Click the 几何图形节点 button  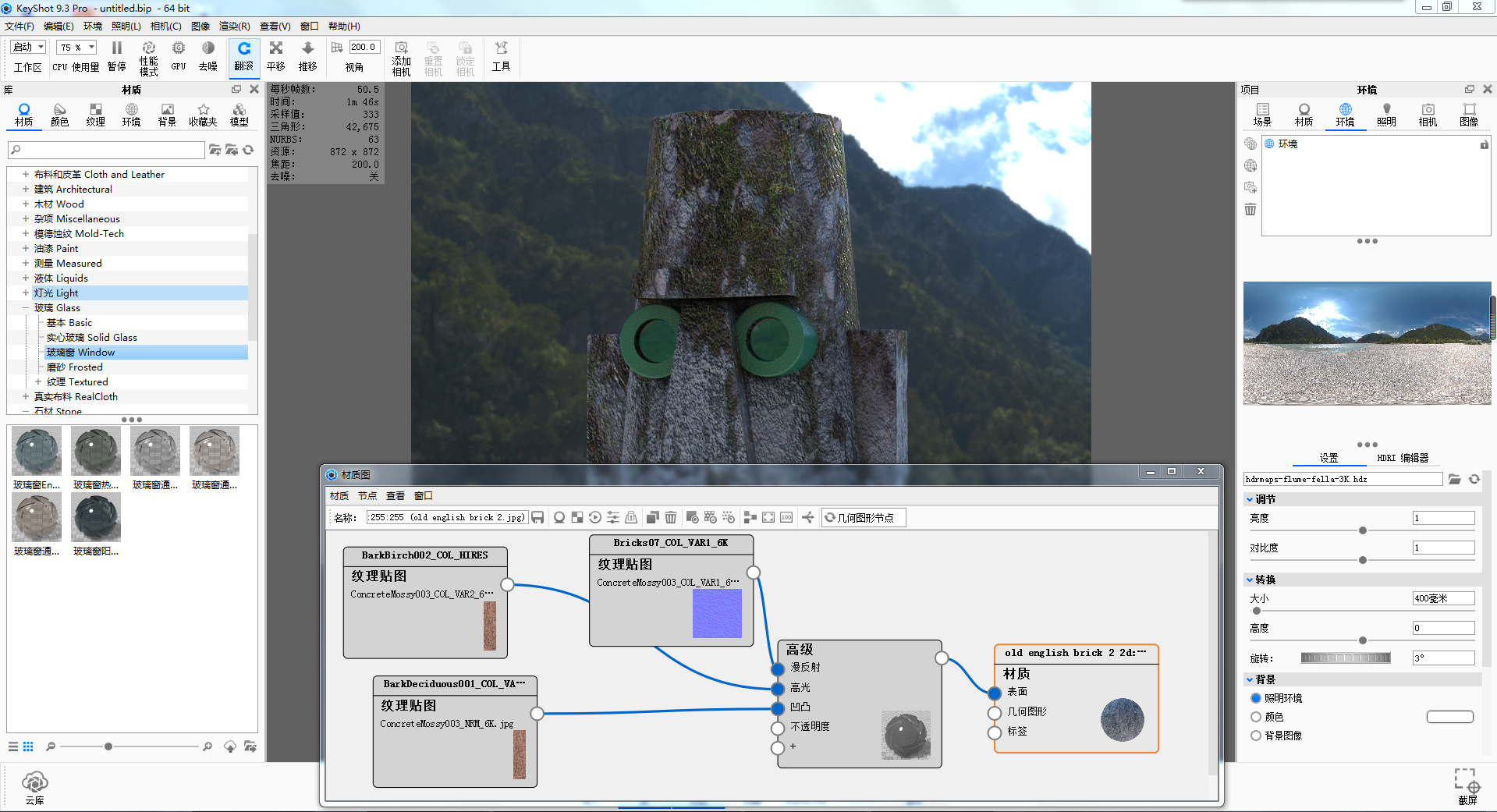pos(864,517)
